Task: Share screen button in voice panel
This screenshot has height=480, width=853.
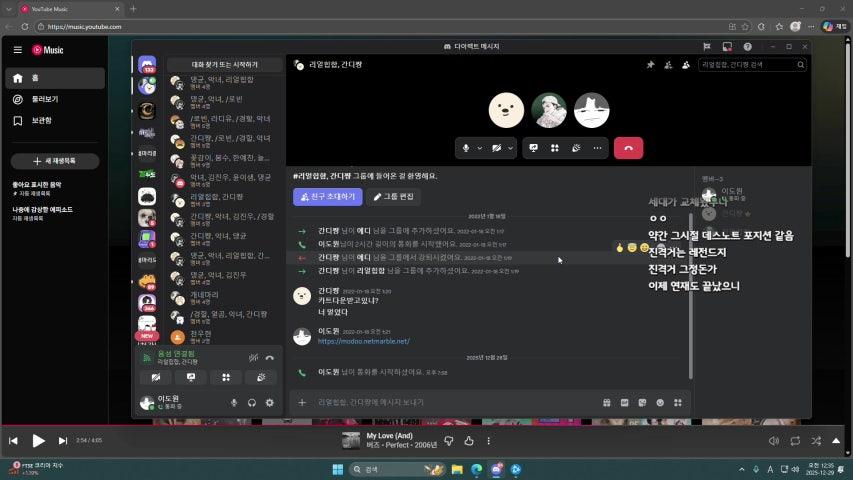Action: point(191,377)
